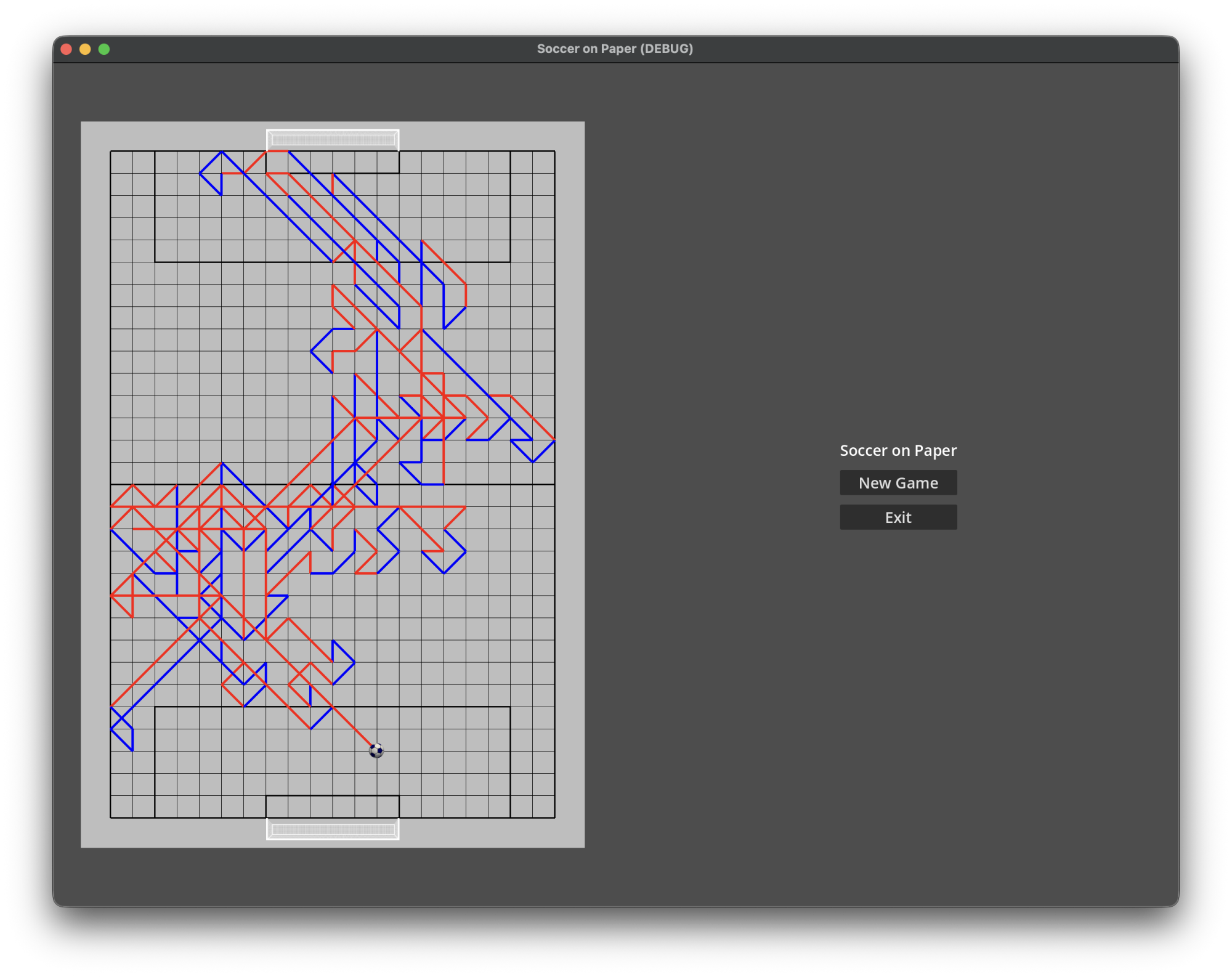Click the bottom-right corner of the pitch
The width and height of the screenshot is (1232, 977).
click(x=554, y=817)
